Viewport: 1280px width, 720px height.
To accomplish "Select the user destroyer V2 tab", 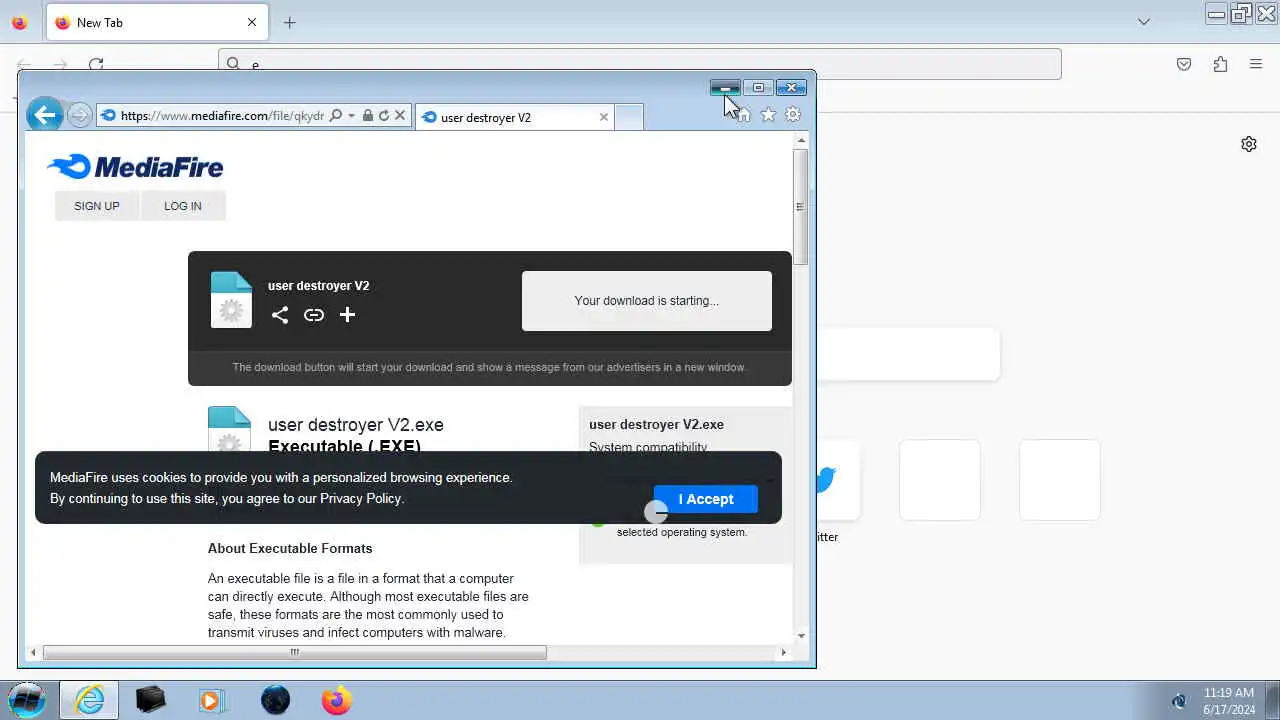I will pos(514,117).
